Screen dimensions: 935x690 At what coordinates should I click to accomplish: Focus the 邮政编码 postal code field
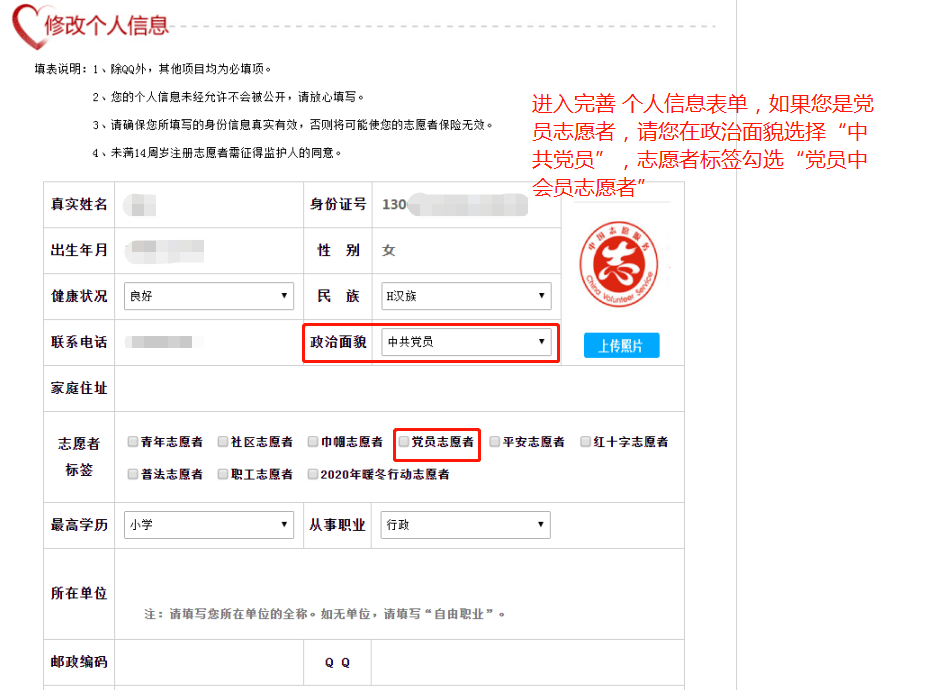pyautogui.click(x=208, y=662)
